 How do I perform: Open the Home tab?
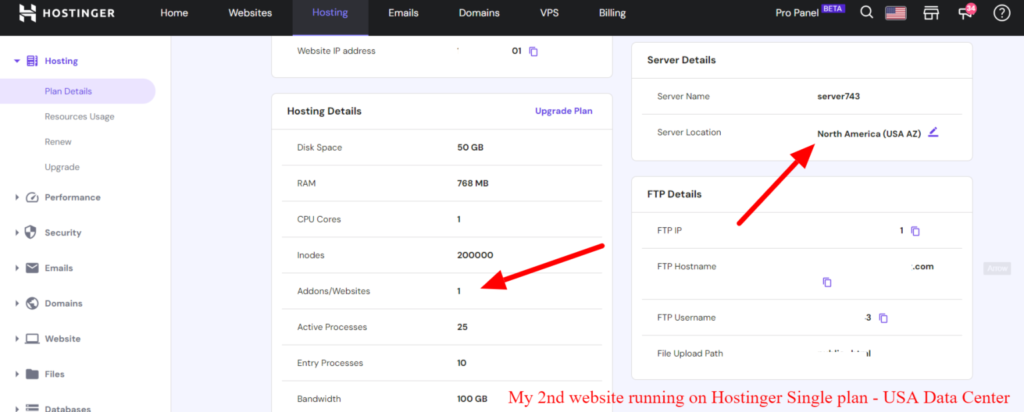point(174,13)
